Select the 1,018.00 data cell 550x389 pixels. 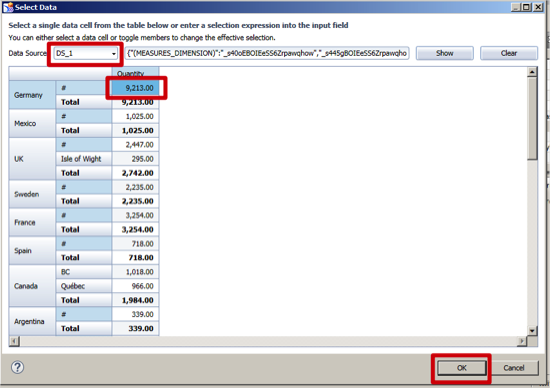[135, 272]
